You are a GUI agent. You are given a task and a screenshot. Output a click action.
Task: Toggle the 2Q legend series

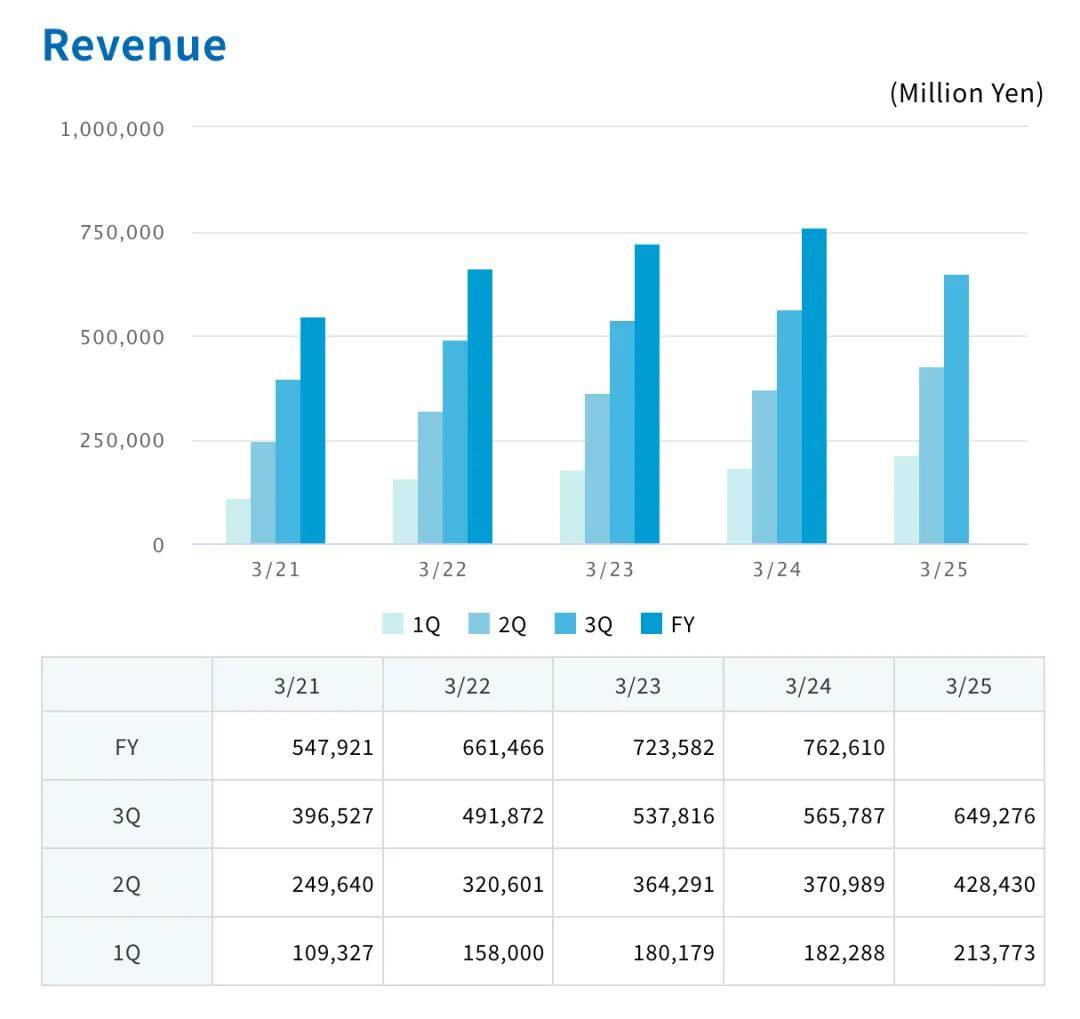[497, 625]
